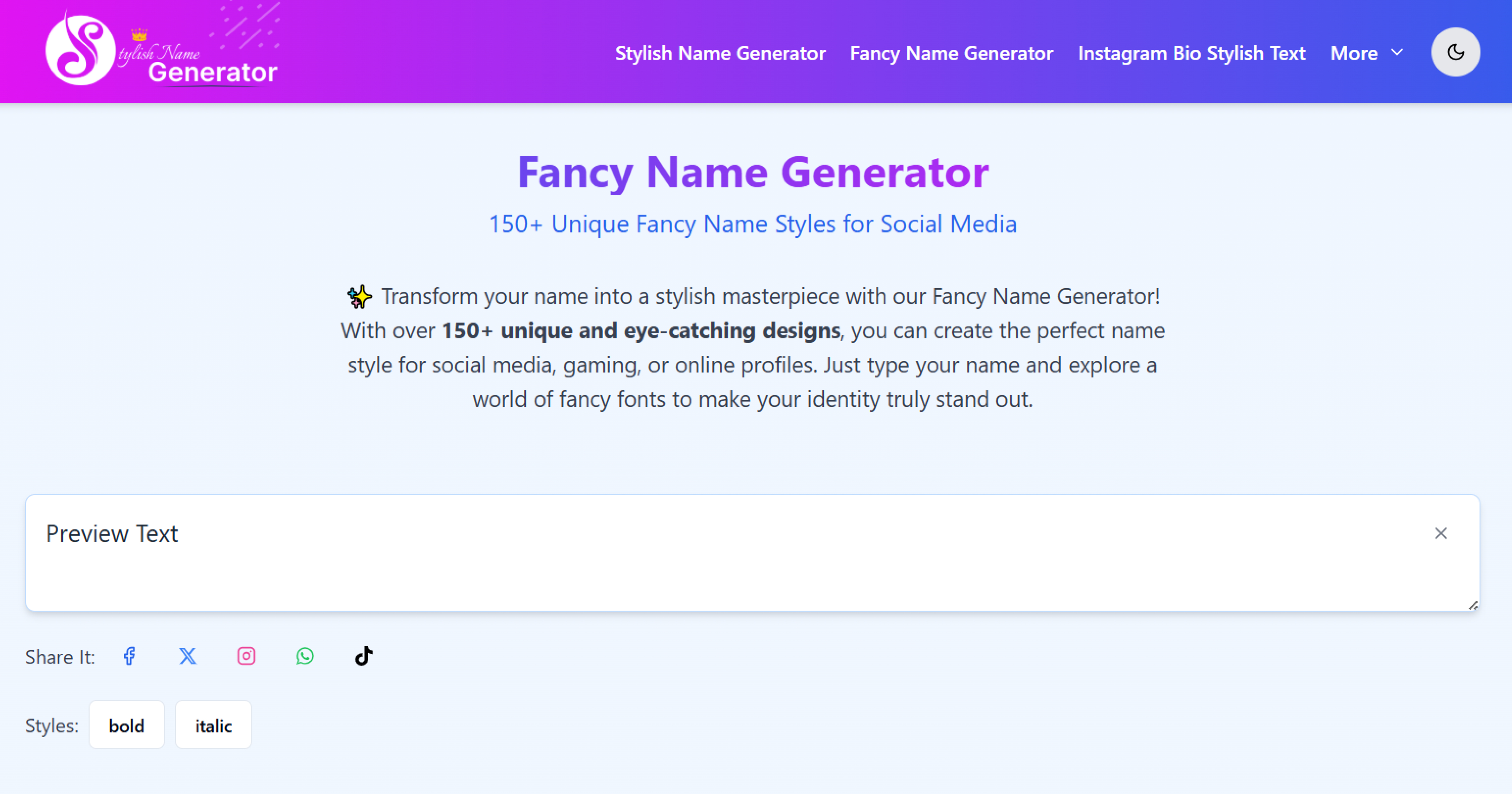The height and width of the screenshot is (794, 1512).
Task: Go to Stylish Name Generator page
Action: [719, 53]
